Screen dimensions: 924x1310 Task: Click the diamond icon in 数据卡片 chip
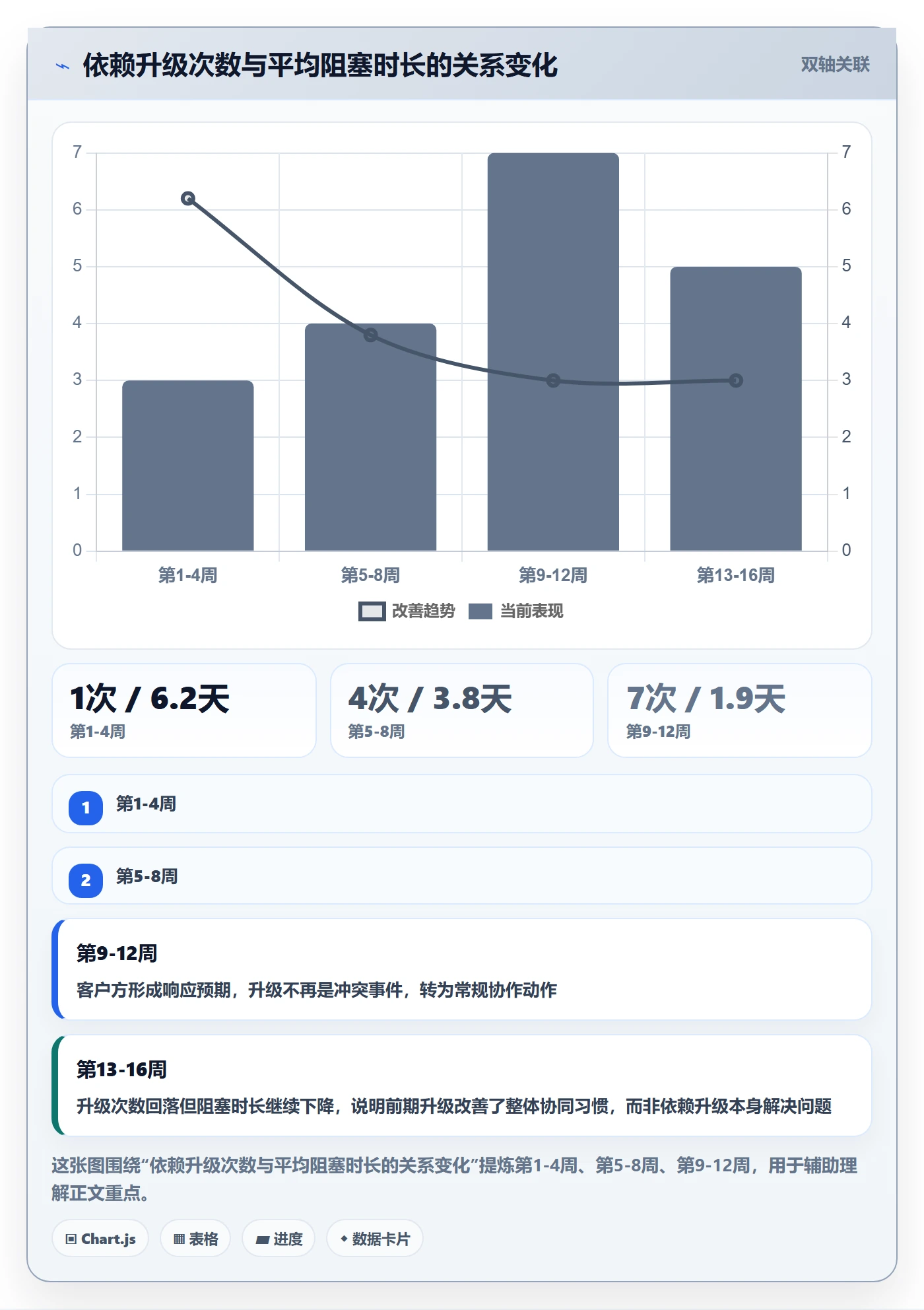click(344, 1239)
